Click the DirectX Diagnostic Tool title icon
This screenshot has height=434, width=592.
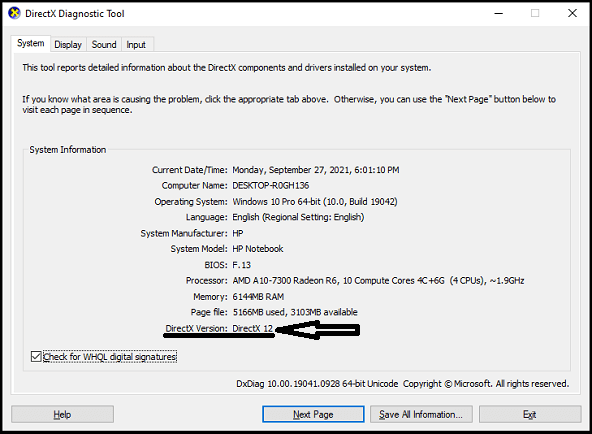click(x=14, y=14)
